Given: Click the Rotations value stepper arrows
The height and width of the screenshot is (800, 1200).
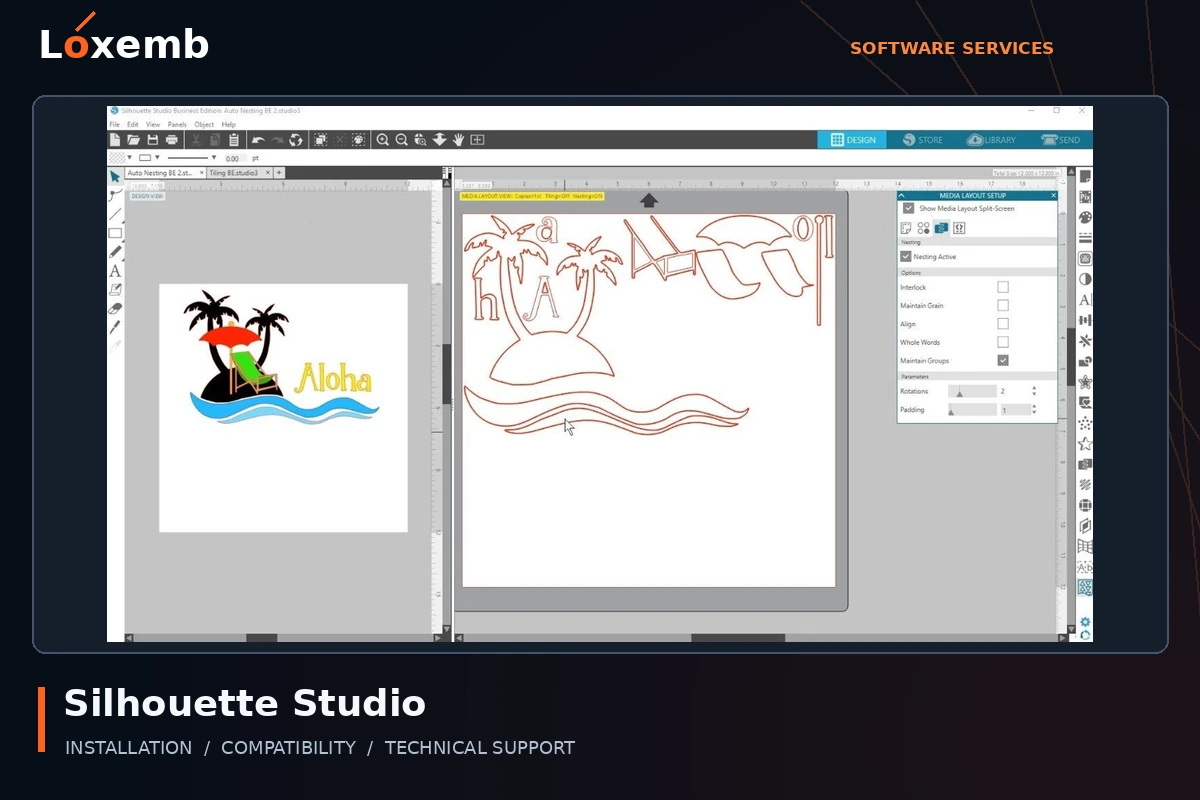Looking at the screenshot, I should click(x=1034, y=391).
